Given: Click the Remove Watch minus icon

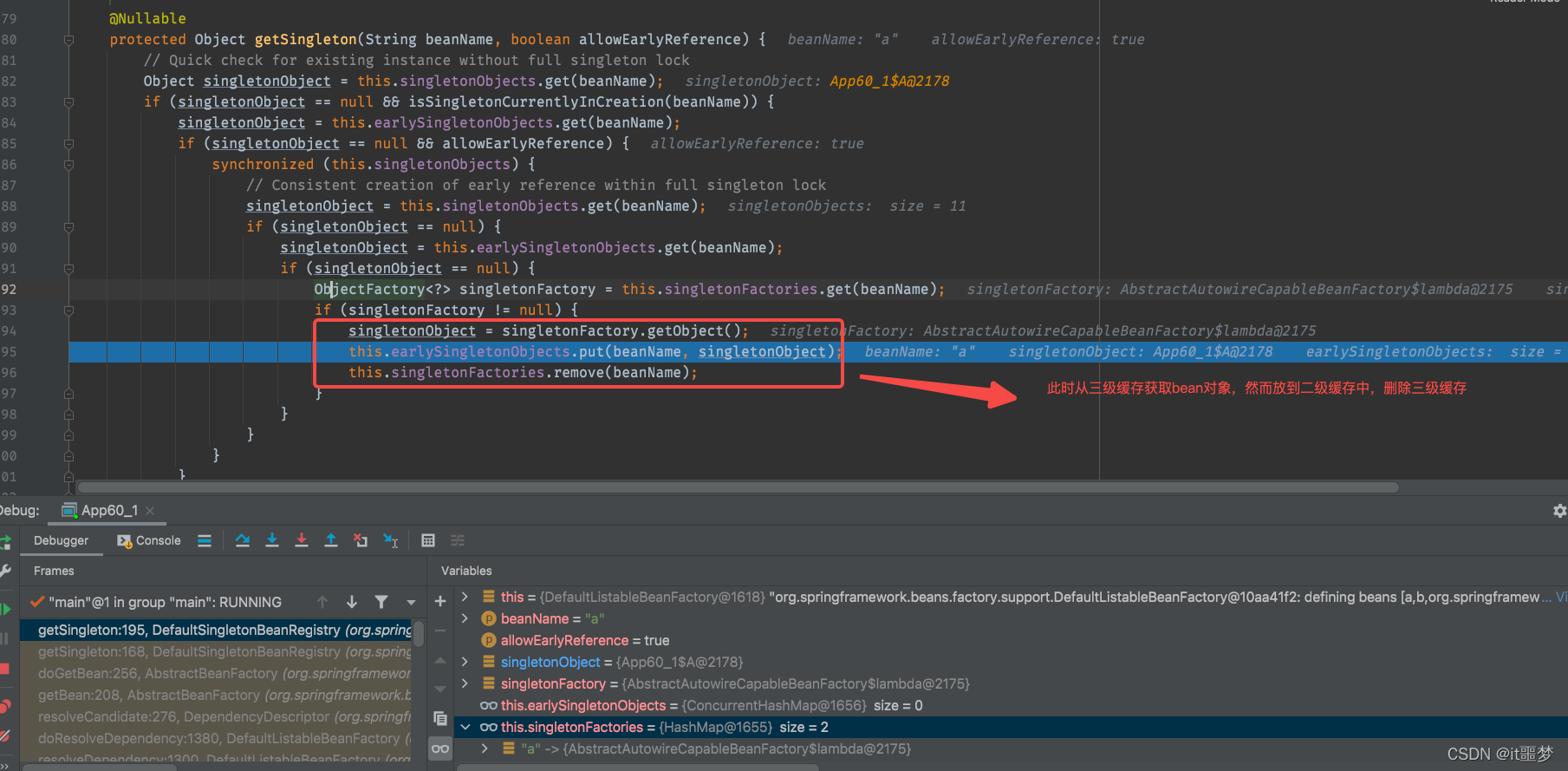Looking at the screenshot, I should [440, 631].
